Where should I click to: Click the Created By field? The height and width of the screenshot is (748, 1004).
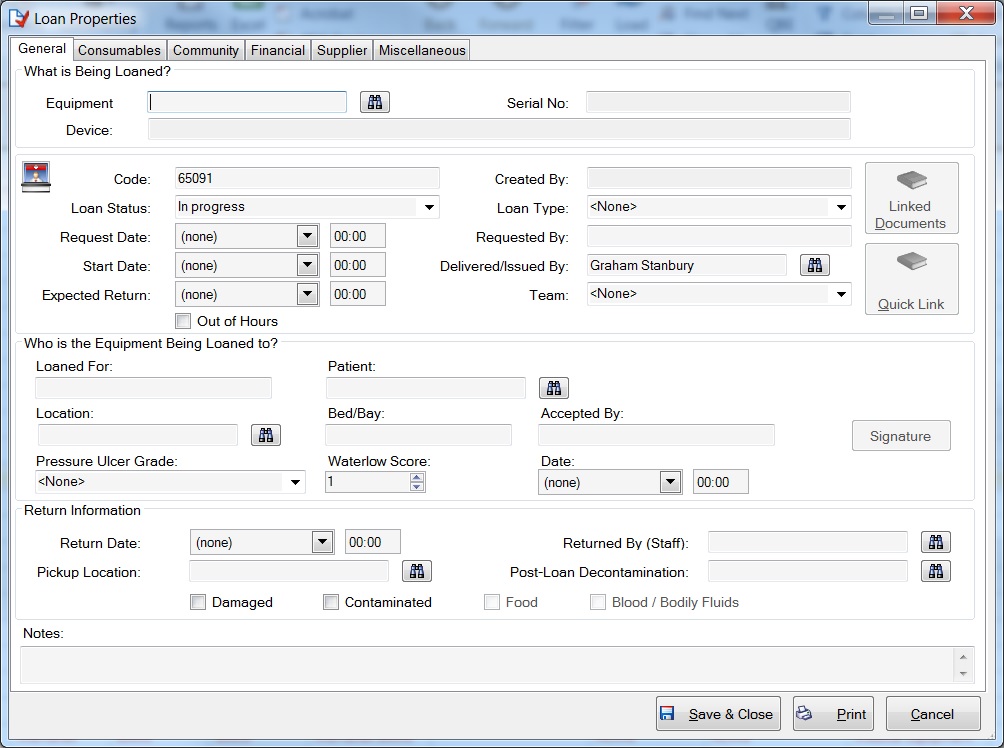point(719,179)
